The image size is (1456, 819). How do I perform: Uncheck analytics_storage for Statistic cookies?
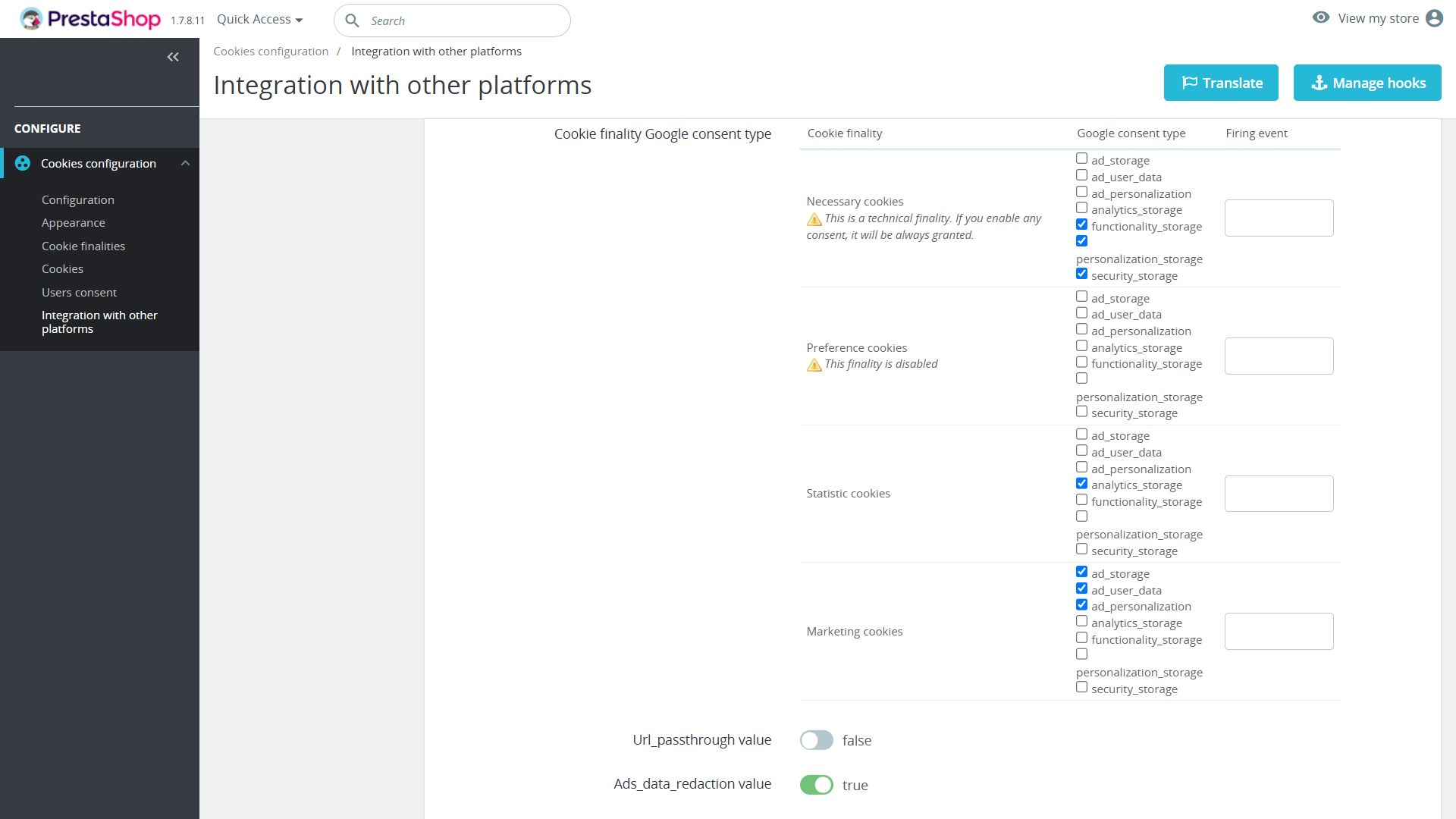point(1081,484)
